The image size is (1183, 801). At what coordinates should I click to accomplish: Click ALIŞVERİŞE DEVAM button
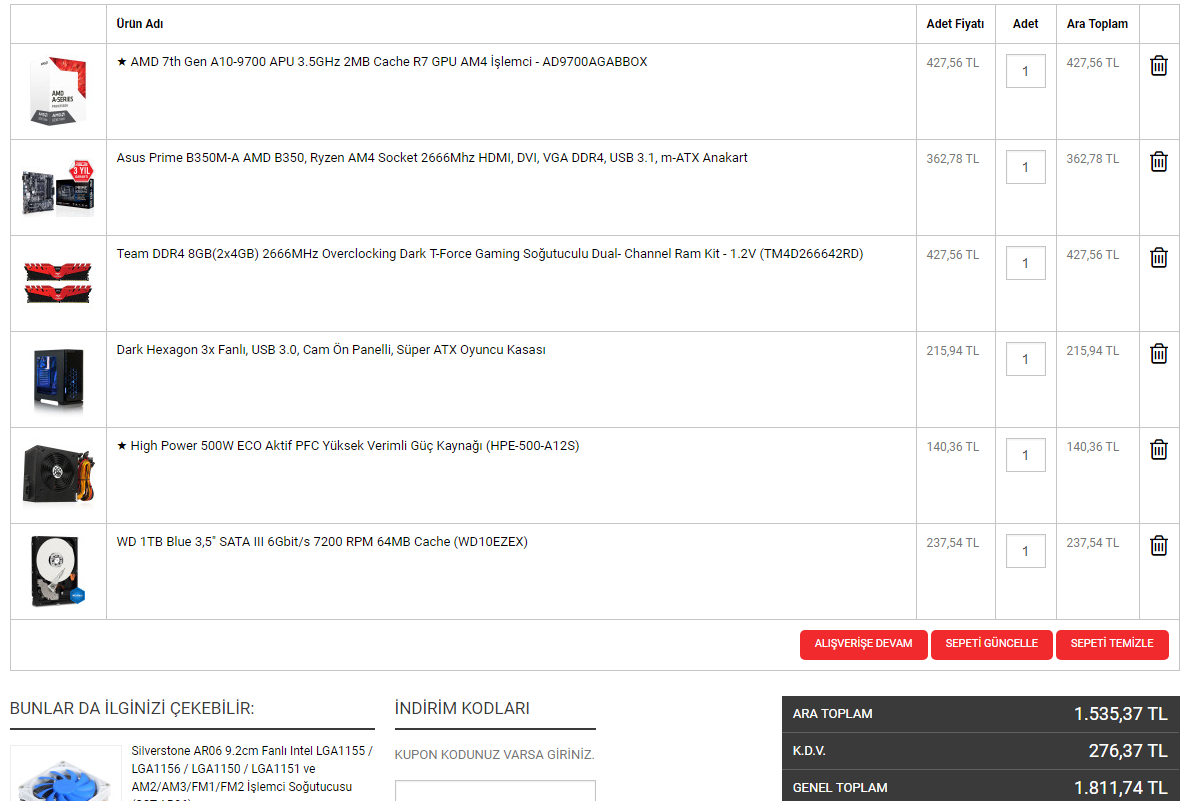click(863, 644)
